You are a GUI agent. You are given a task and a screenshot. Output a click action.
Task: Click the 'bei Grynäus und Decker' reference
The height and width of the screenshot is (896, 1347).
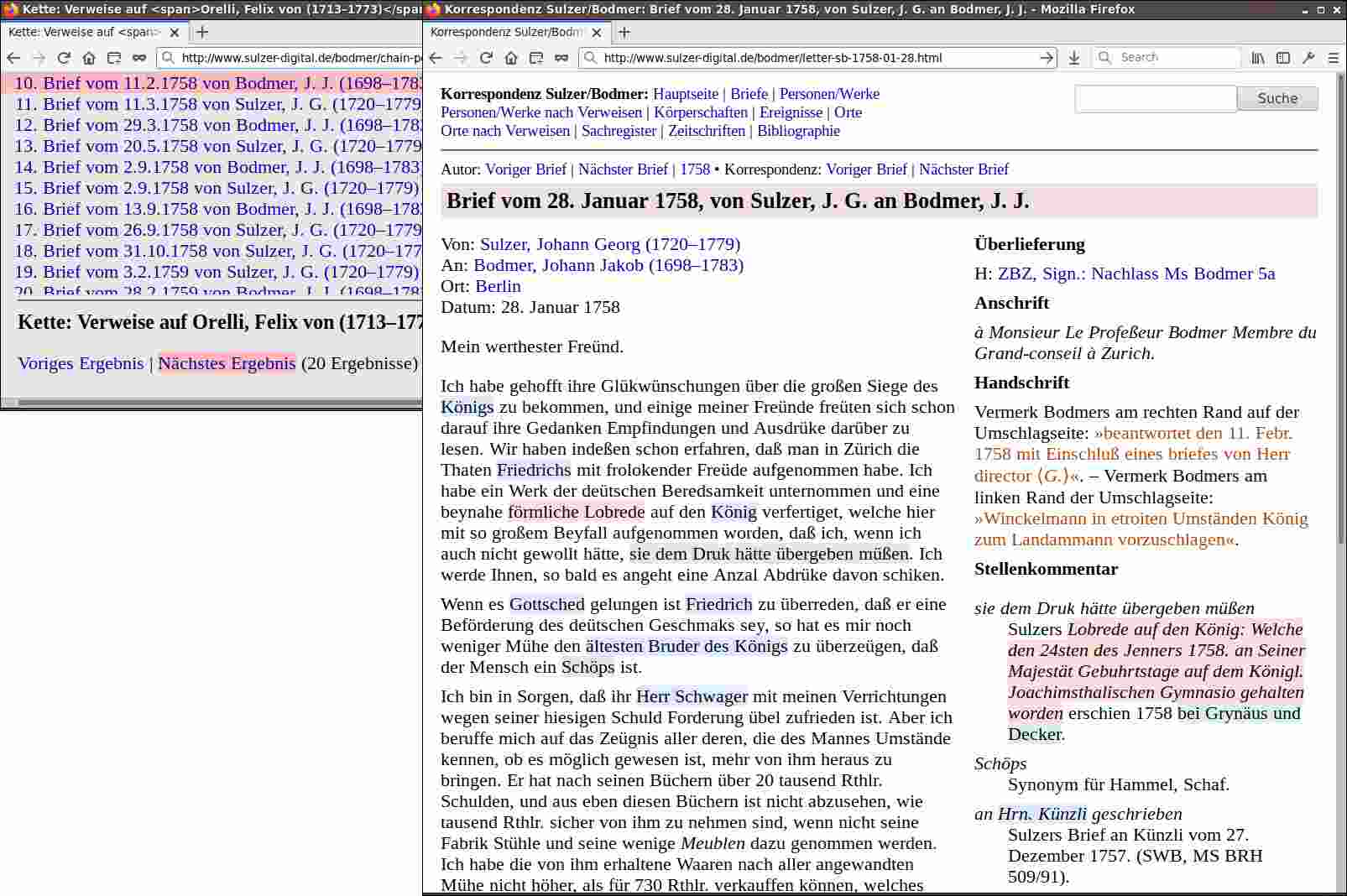1239,714
